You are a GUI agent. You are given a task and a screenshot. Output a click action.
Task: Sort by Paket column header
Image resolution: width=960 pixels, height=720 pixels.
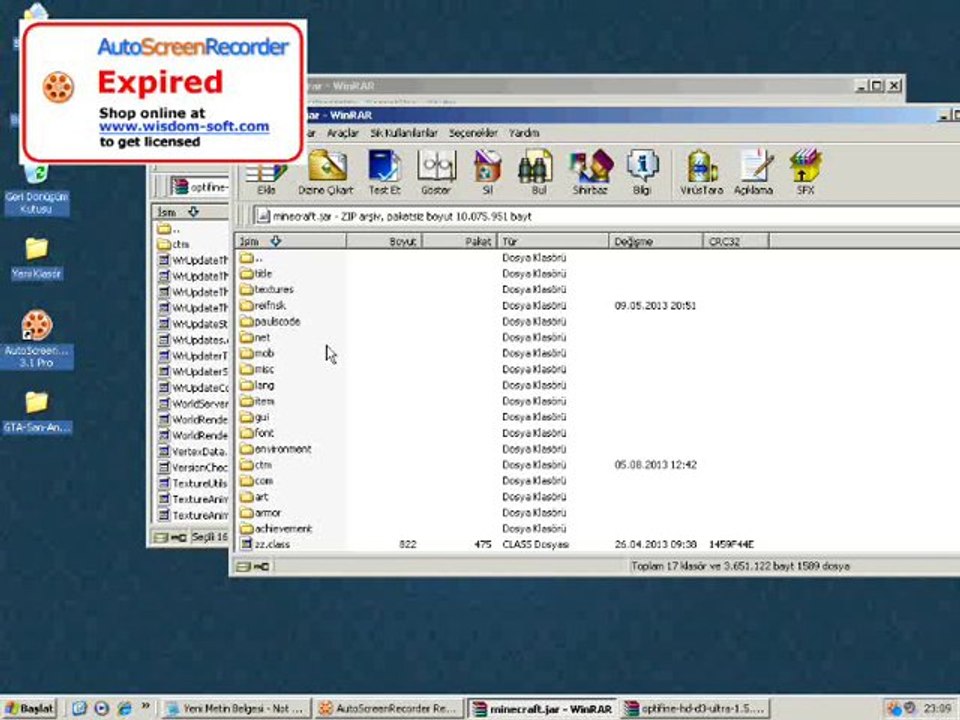tap(459, 241)
